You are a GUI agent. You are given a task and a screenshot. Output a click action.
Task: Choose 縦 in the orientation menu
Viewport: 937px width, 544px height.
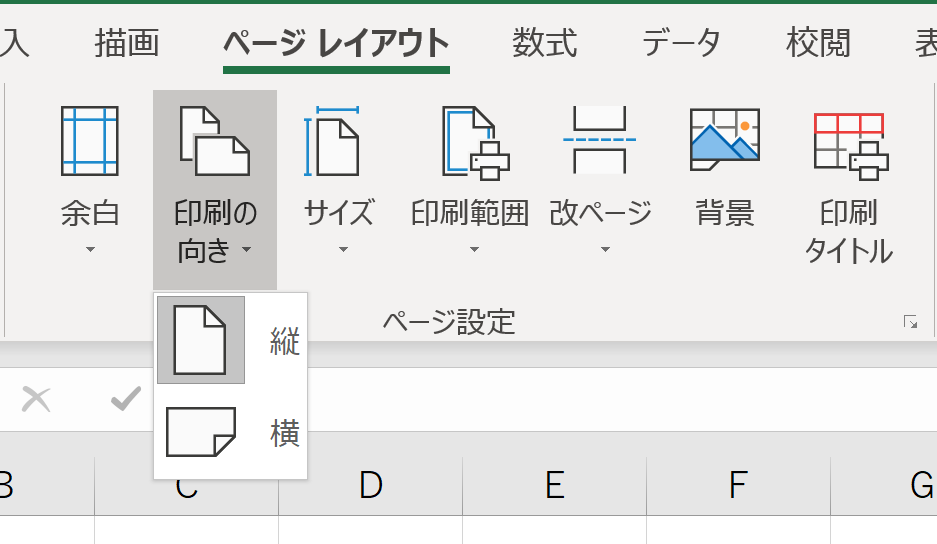231,340
